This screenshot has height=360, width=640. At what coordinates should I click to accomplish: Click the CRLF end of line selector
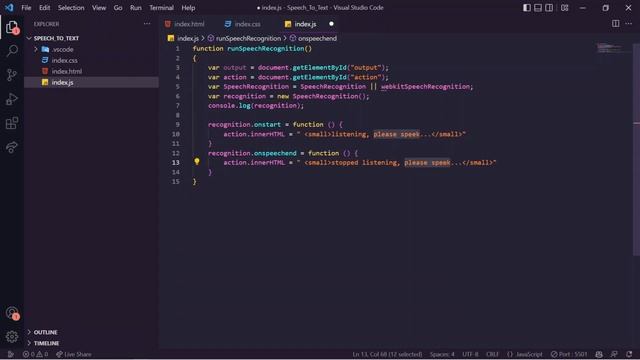tap(492, 354)
